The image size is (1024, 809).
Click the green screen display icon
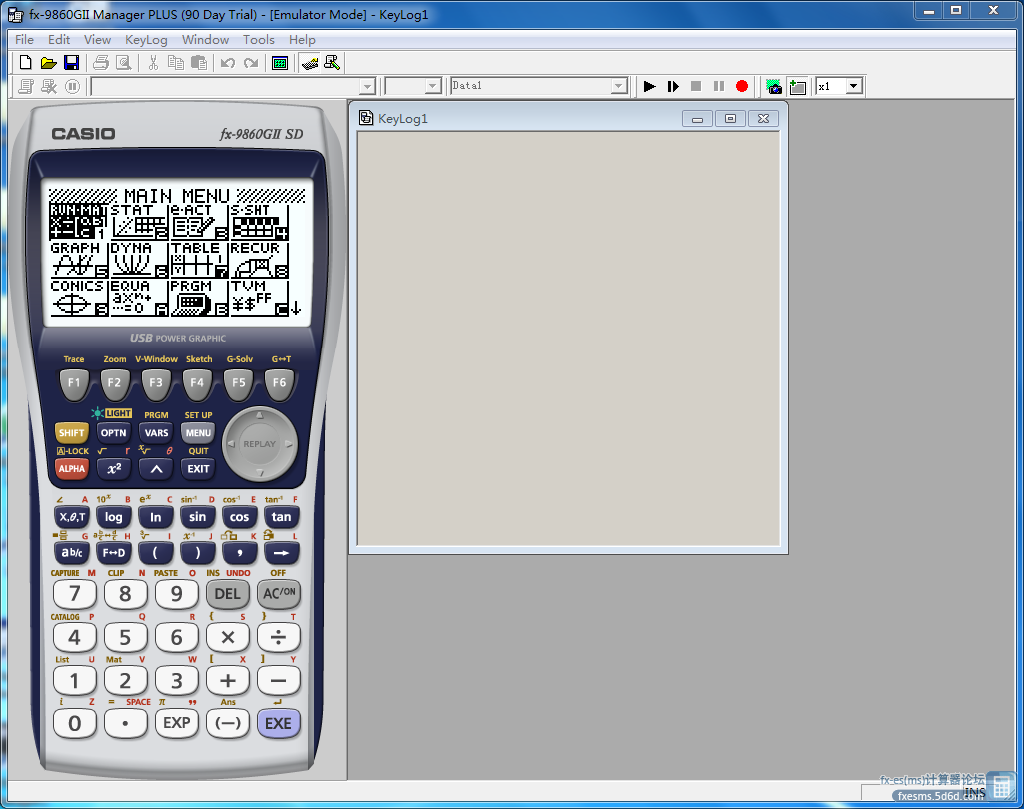[280, 63]
